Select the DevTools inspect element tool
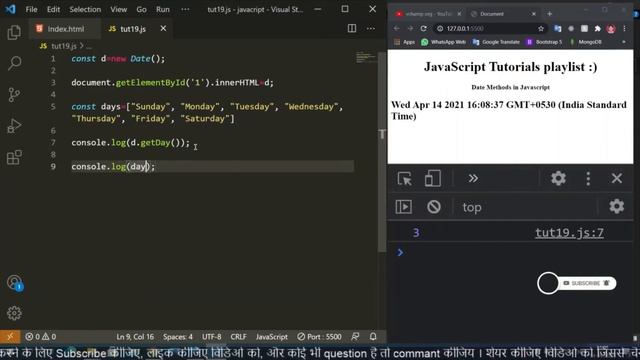The width and height of the screenshot is (640, 360). pos(404,178)
